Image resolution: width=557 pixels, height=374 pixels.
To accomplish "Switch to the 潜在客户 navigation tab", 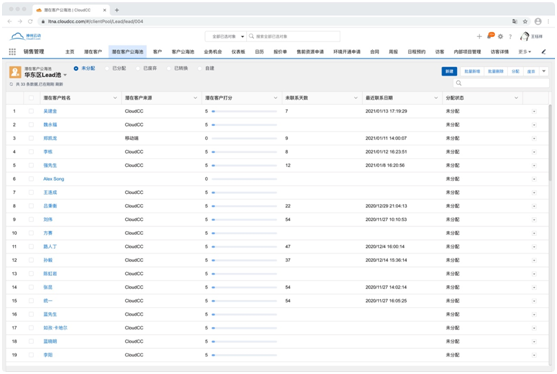I will 93,52.
